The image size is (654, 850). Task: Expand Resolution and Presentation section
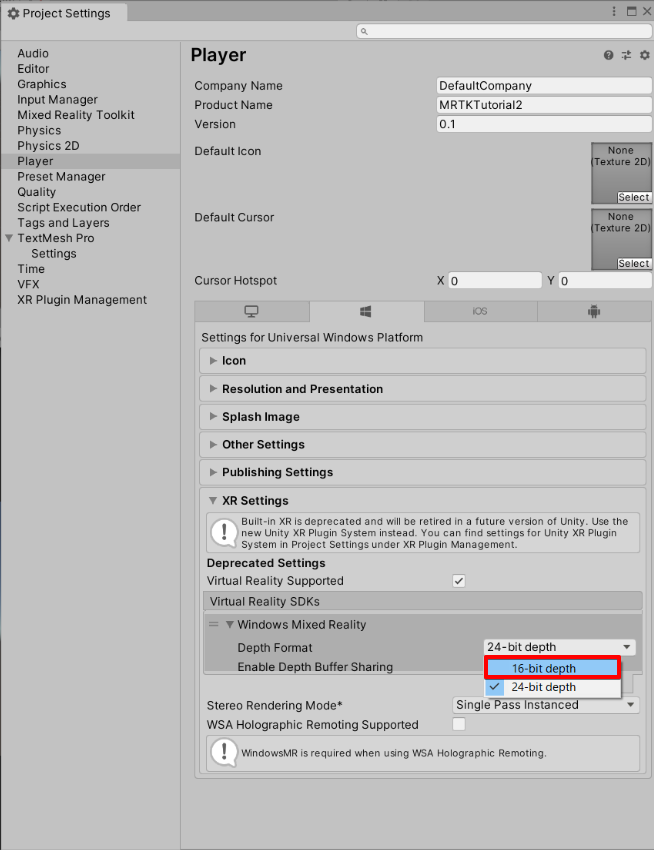coord(422,389)
